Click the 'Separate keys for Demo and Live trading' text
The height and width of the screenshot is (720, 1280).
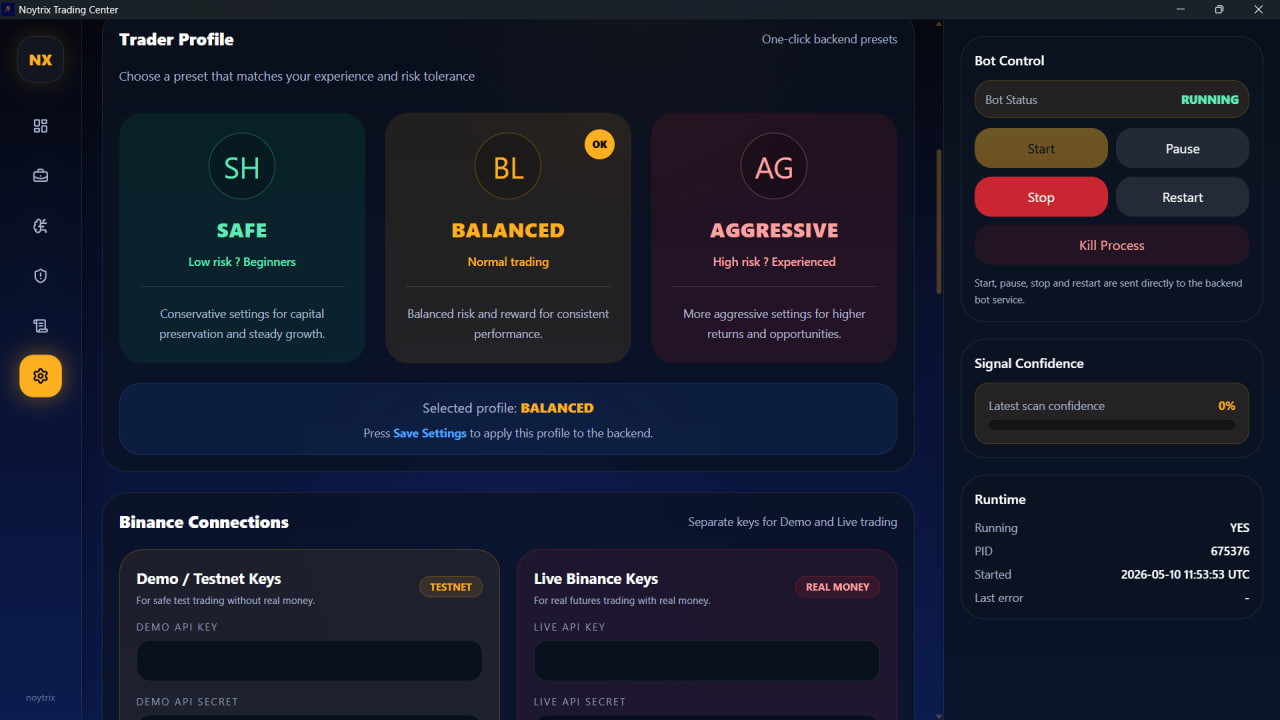[792, 522]
